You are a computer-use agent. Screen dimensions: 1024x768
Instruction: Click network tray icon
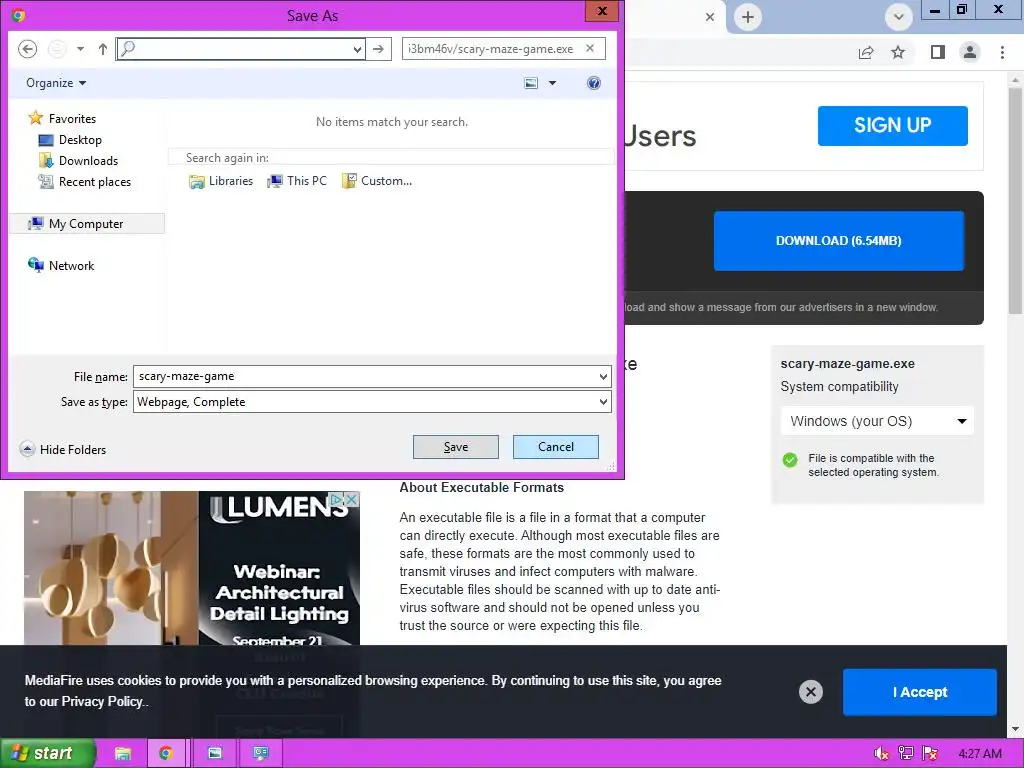pos(906,754)
